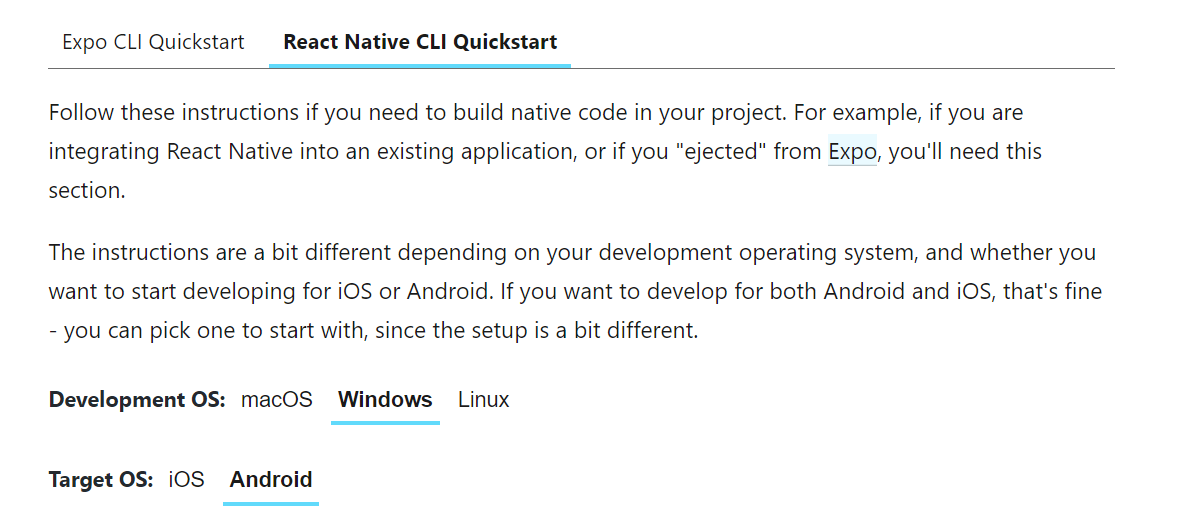Set the Target OS to iOS

click(187, 480)
